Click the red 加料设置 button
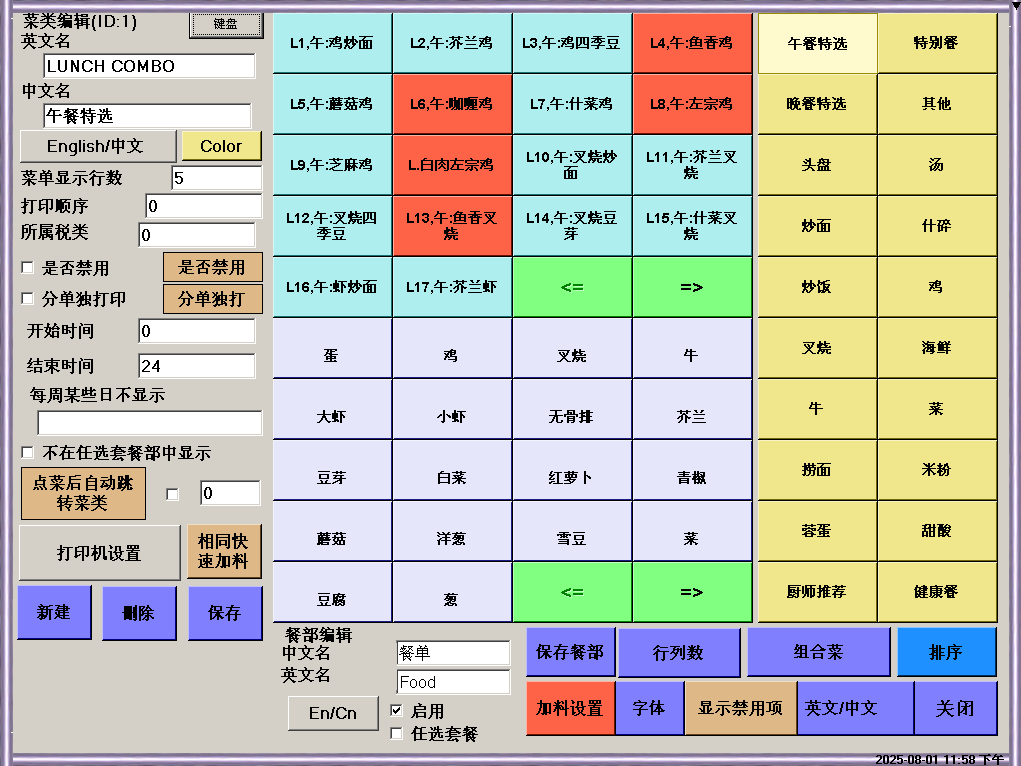 (570, 708)
